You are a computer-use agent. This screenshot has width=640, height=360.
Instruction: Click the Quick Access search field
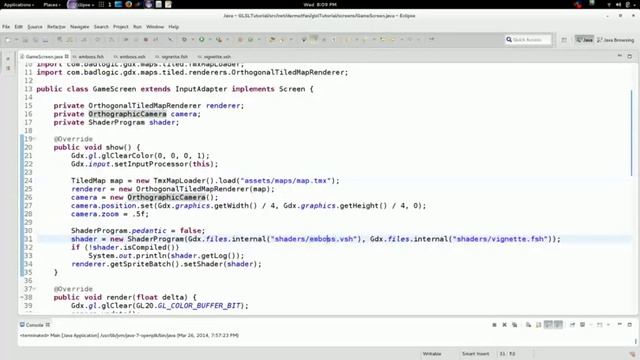(529, 40)
